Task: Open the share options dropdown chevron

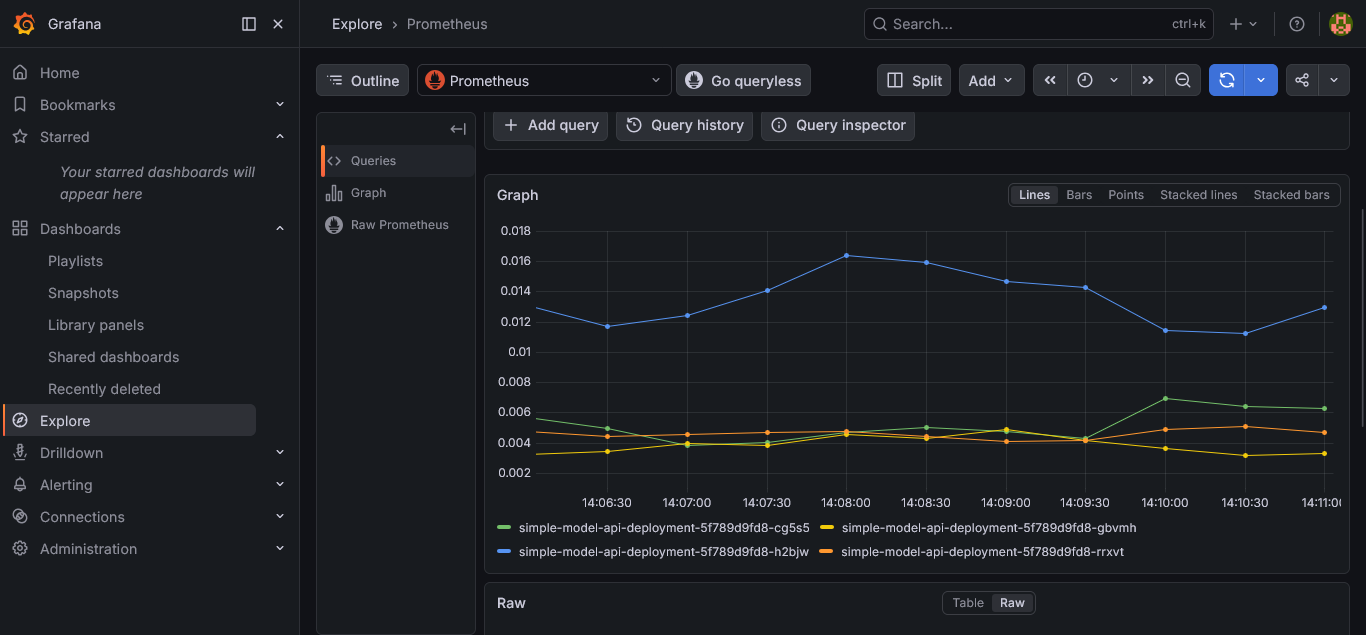Action: coord(1334,81)
